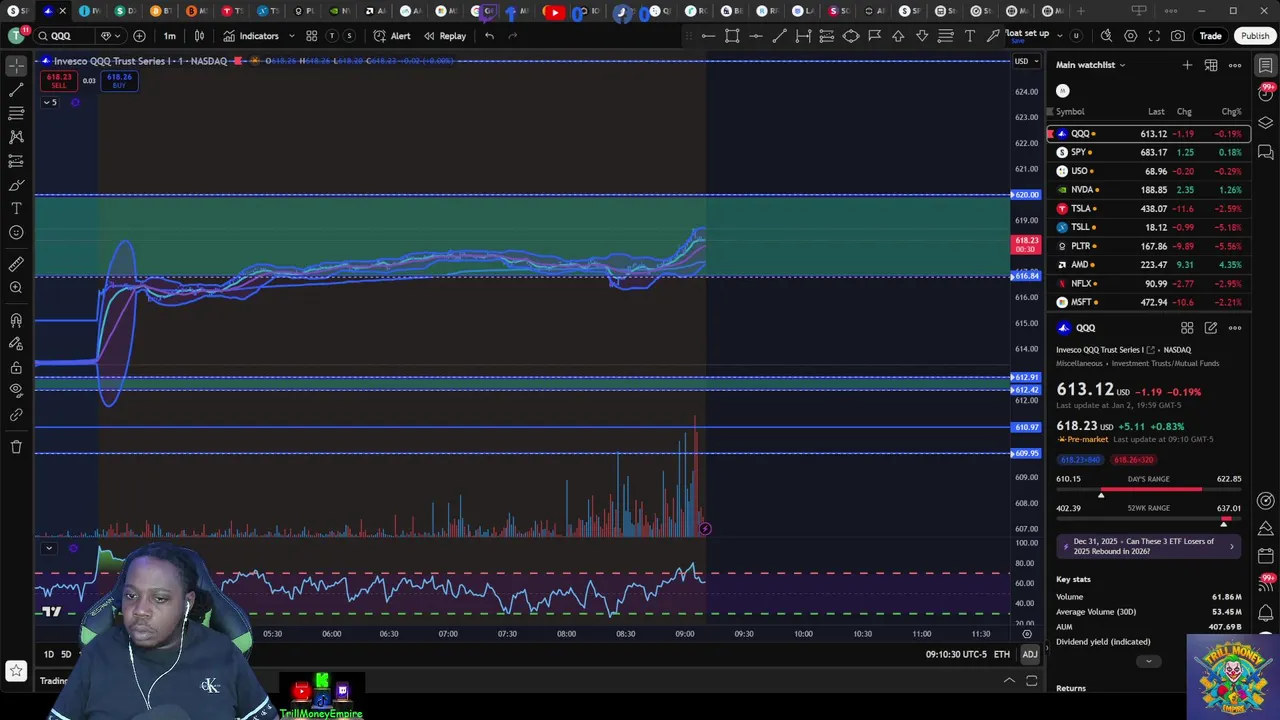1280x720 pixels.
Task: Select the arrow down marker tool
Action: coord(922,36)
